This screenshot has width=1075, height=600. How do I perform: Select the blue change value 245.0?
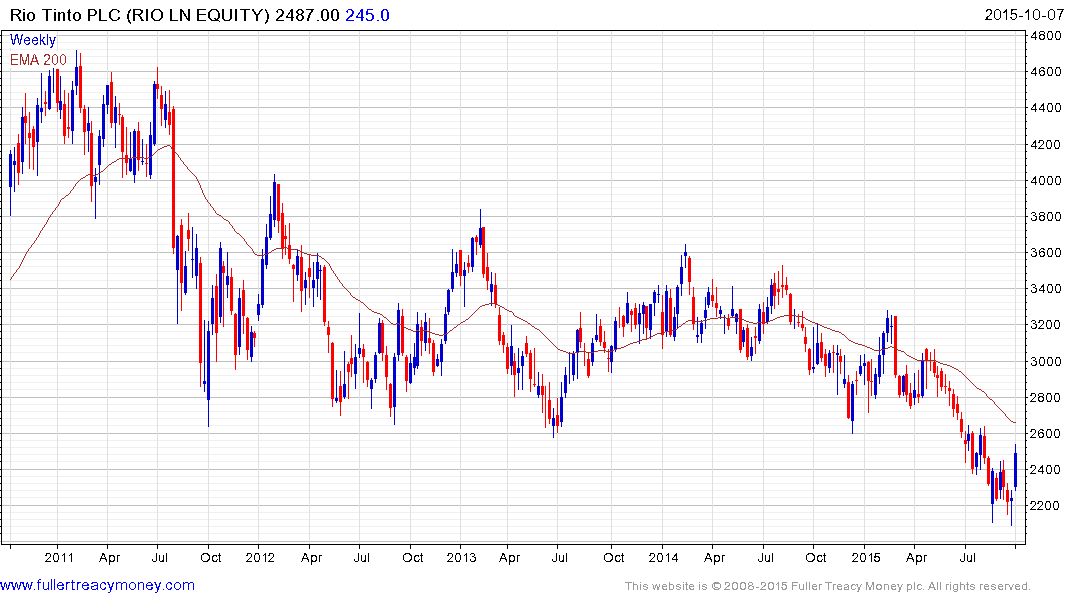pyautogui.click(x=367, y=15)
